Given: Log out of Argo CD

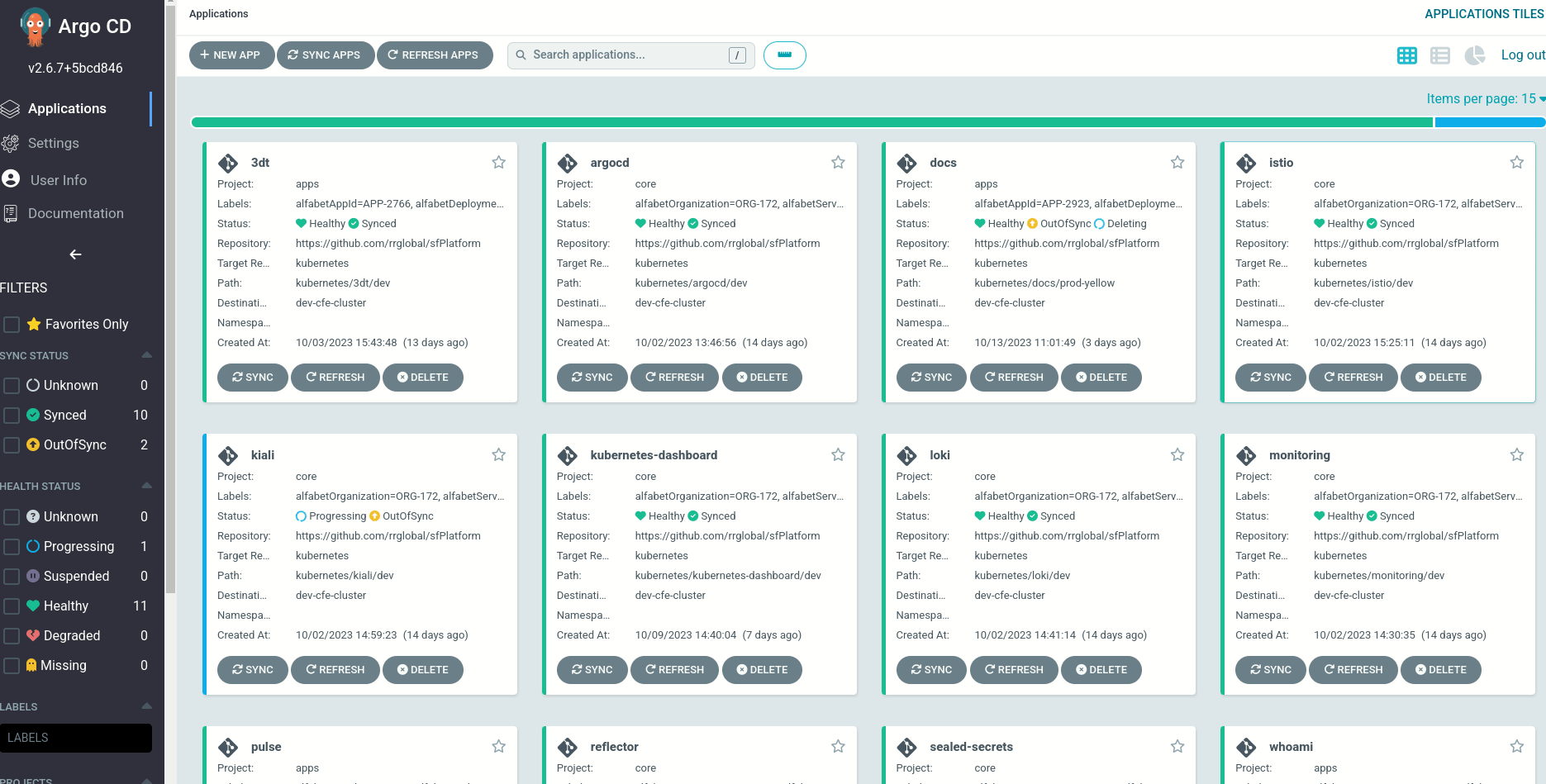Looking at the screenshot, I should (x=1523, y=55).
